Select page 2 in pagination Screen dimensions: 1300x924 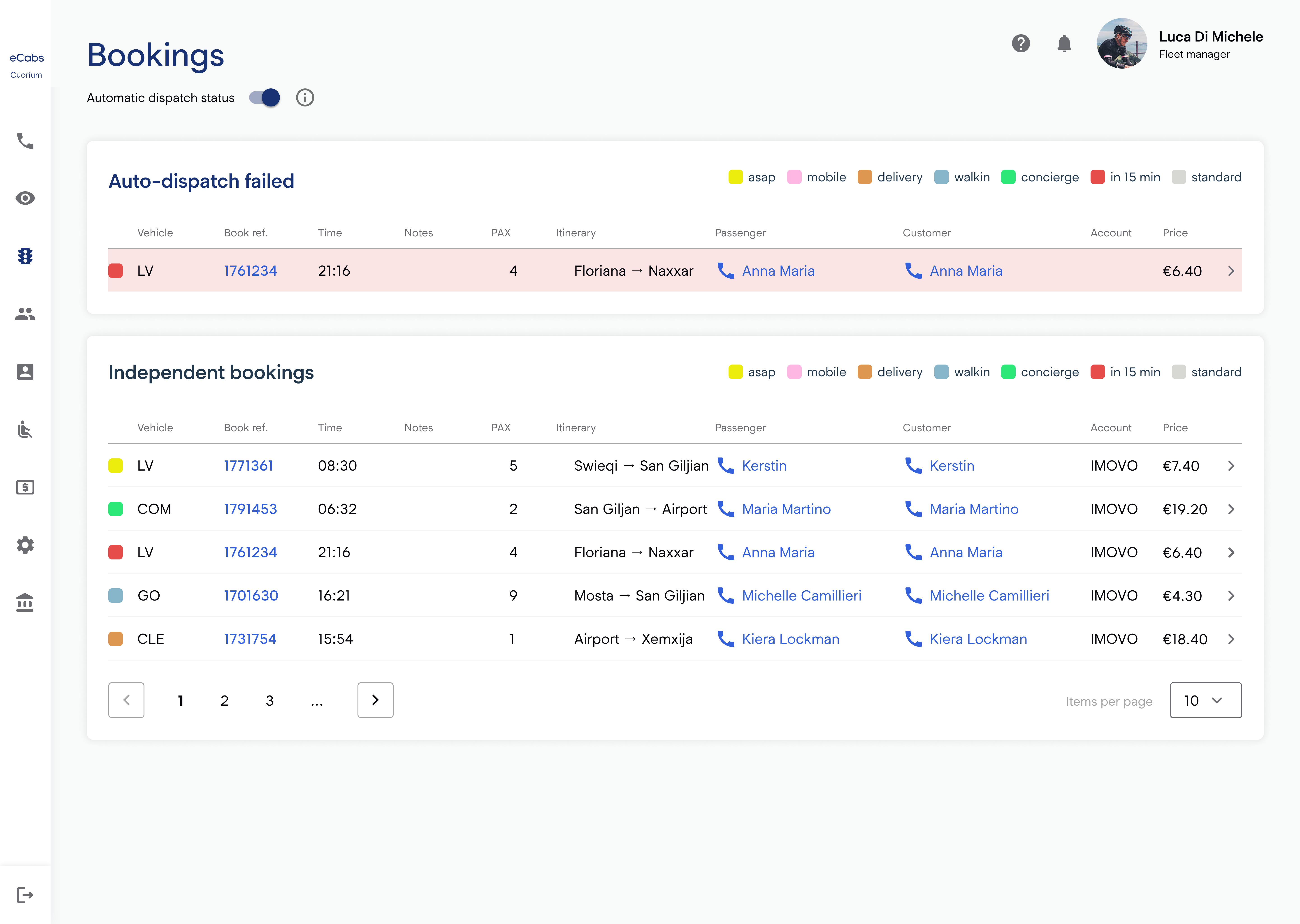tap(225, 700)
